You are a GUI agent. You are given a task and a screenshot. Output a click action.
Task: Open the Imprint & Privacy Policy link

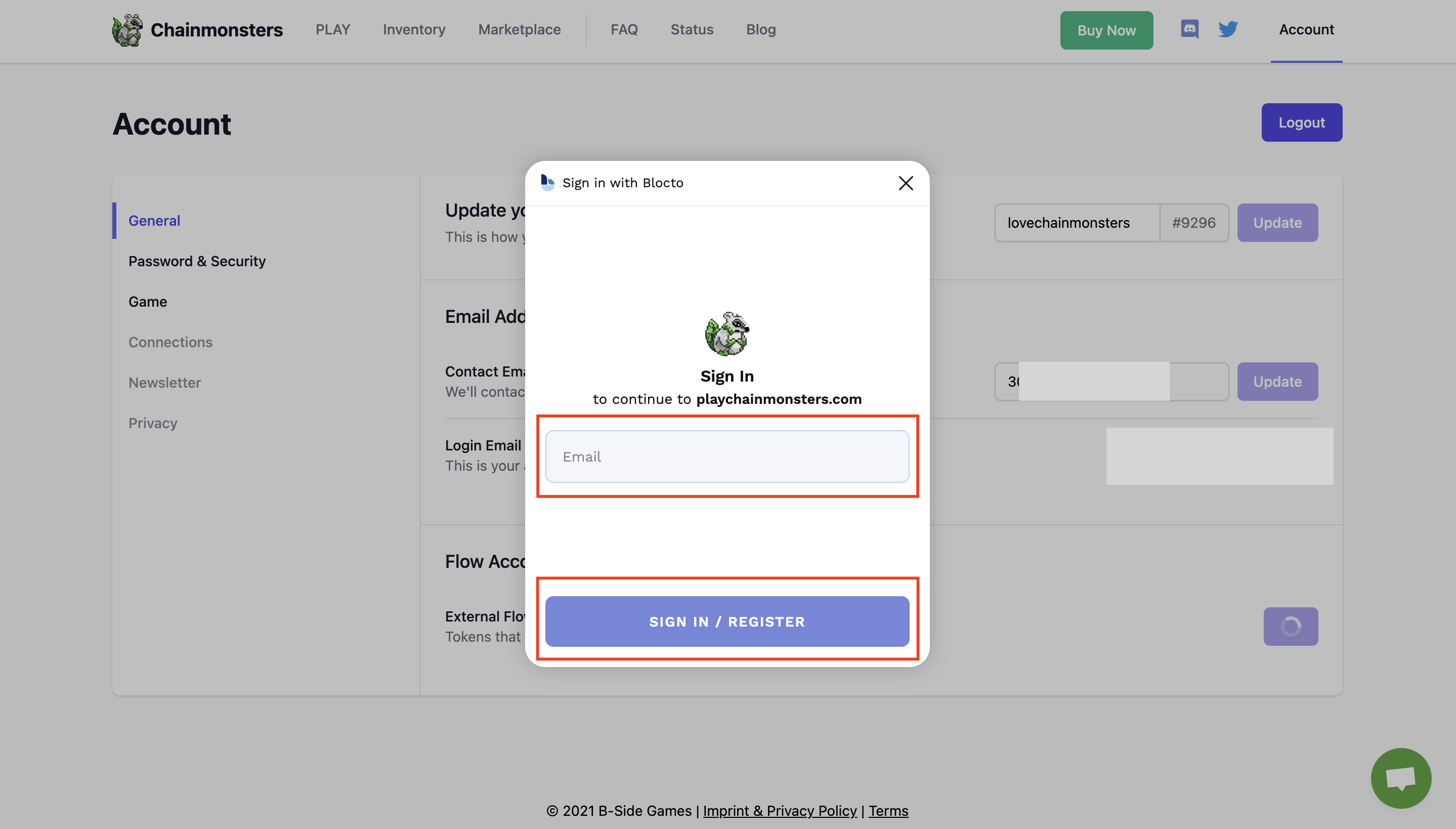pyautogui.click(x=780, y=810)
